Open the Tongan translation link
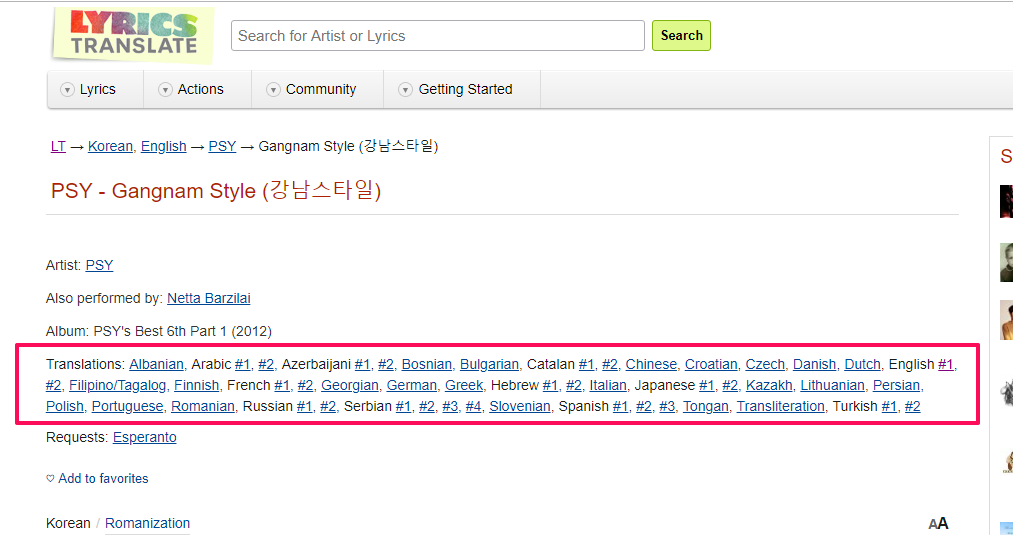This screenshot has height=535, width=1013. [705, 406]
